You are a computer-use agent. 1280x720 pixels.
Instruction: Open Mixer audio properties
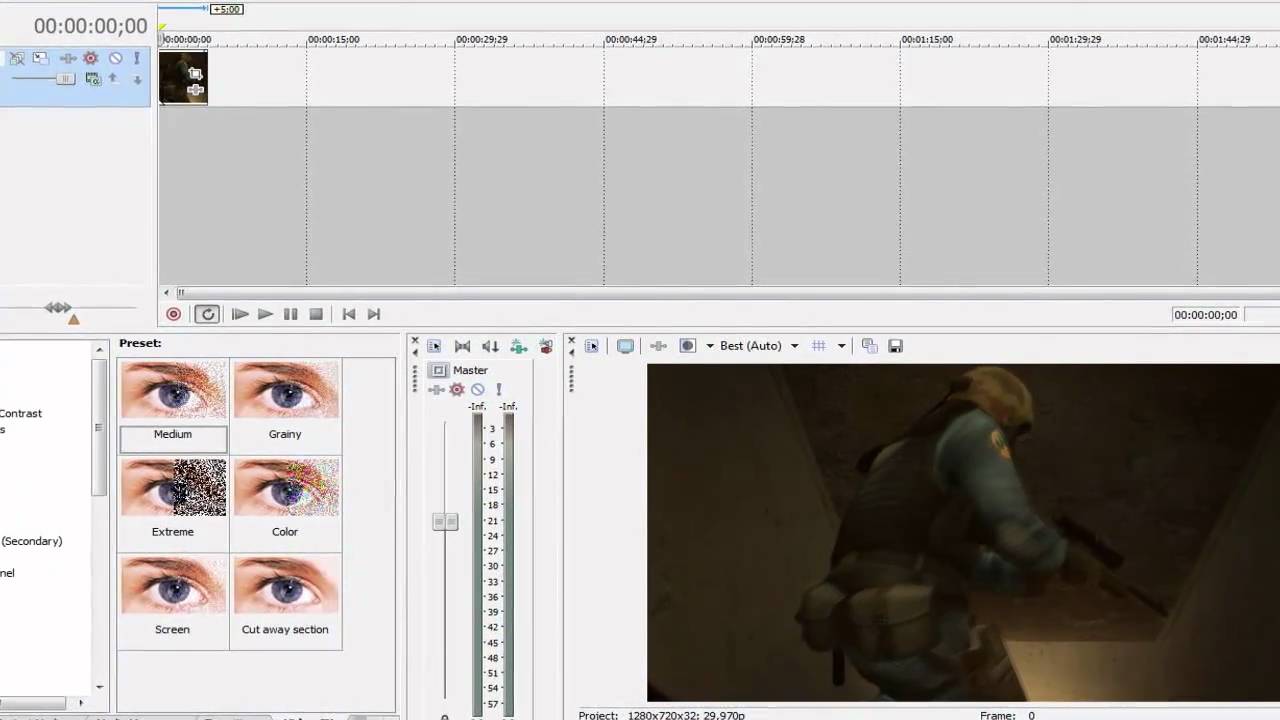click(434, 346)
